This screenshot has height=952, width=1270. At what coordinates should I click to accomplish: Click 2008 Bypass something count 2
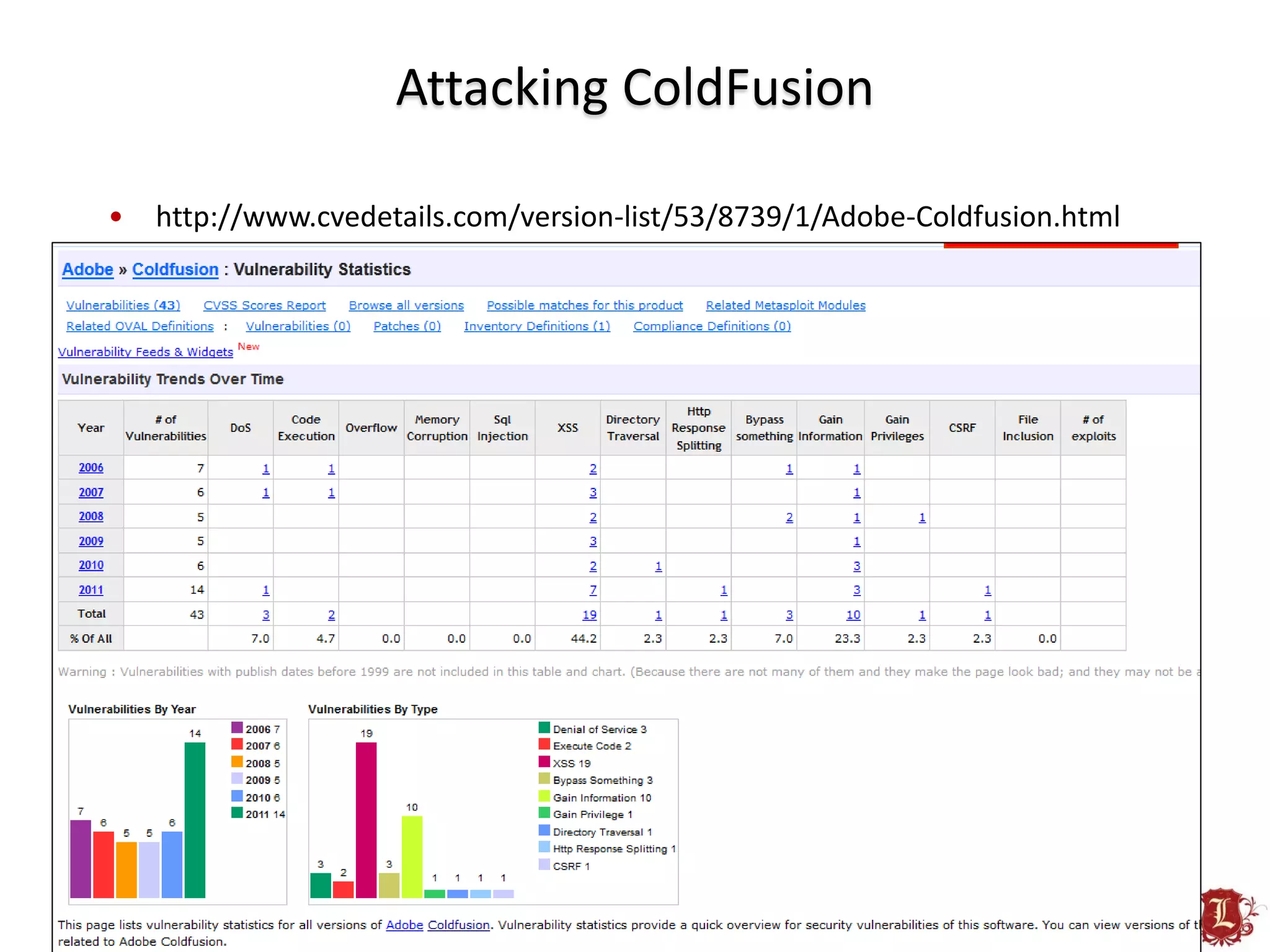[x=789, y=517]
